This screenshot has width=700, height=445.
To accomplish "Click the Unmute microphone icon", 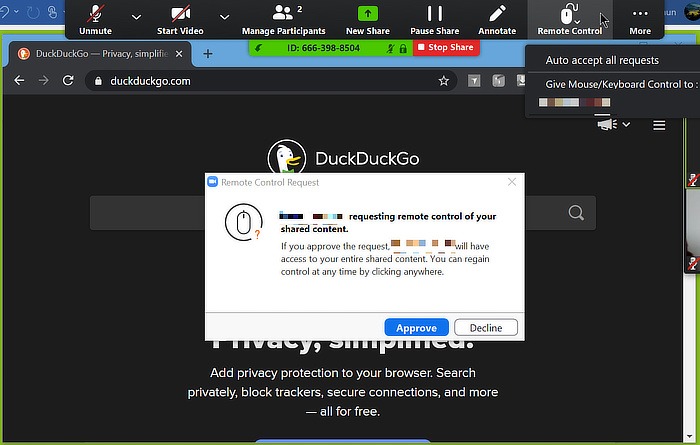I will pos(95,14).
